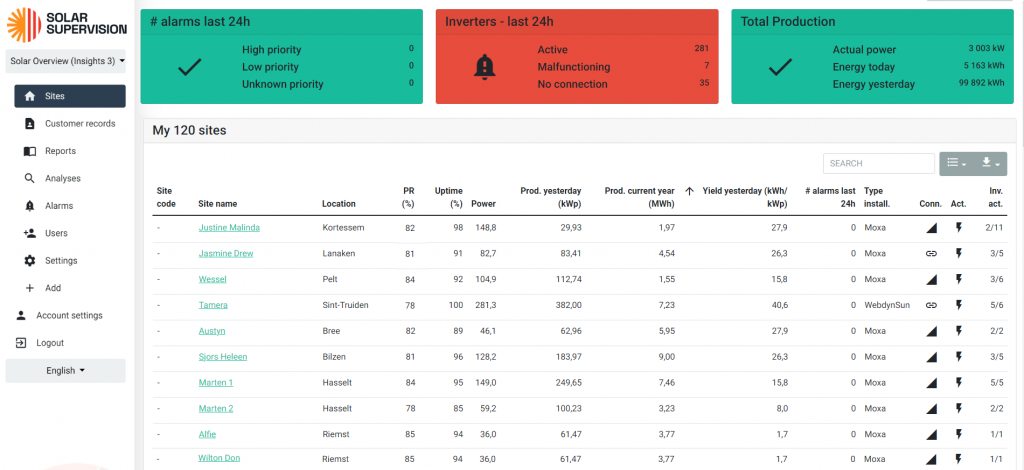The height and width of the screenshot is (470, 1024).
Task: Click the Settings gear icon in sidebar
Action: 29,260
